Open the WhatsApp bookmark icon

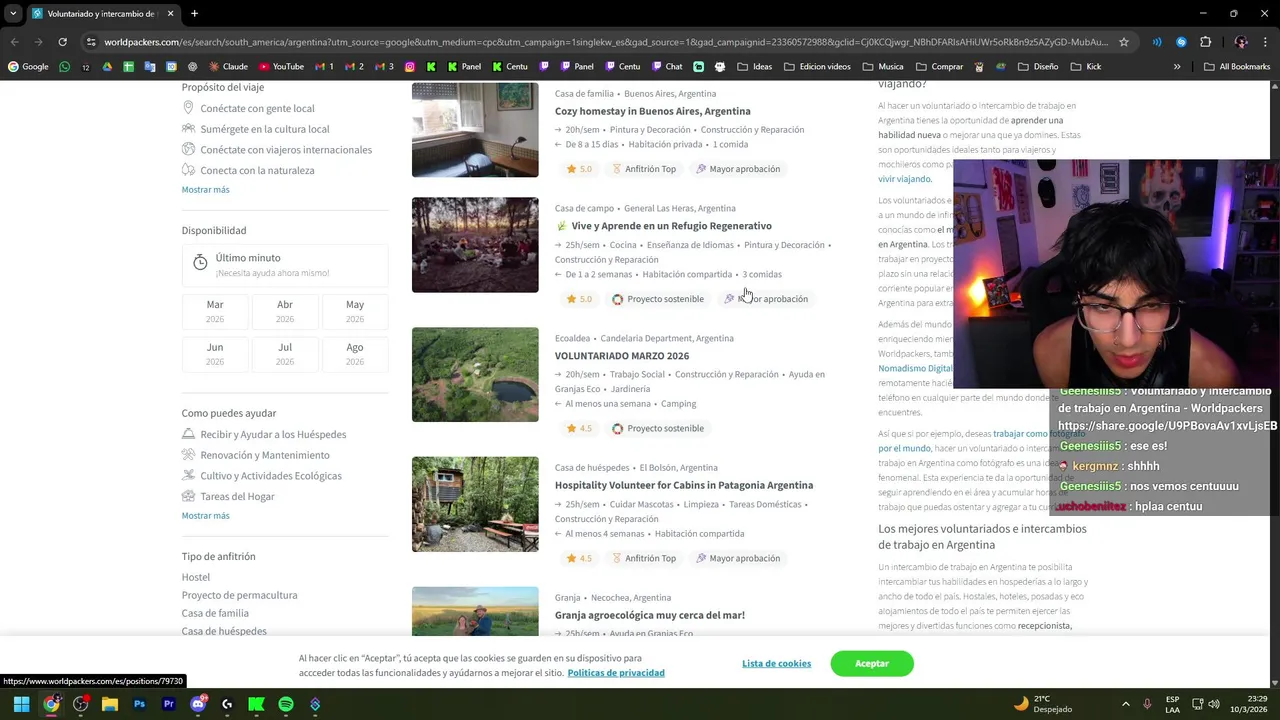pos(65,67)
